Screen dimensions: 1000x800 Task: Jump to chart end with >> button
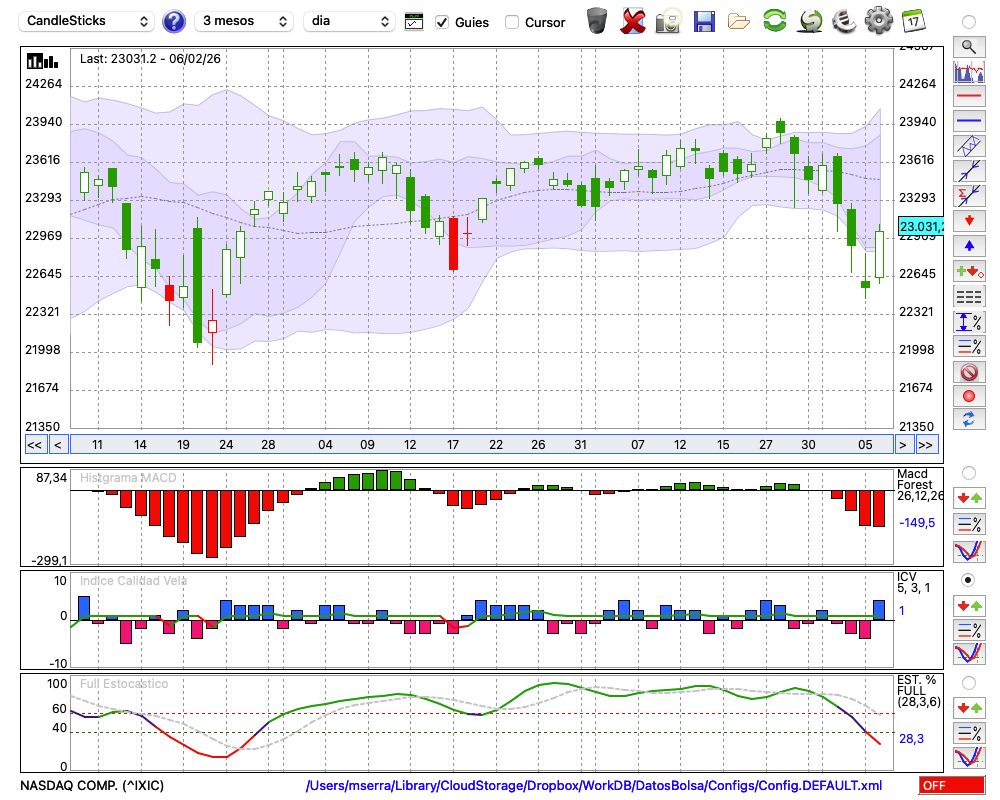click(925, 445)
